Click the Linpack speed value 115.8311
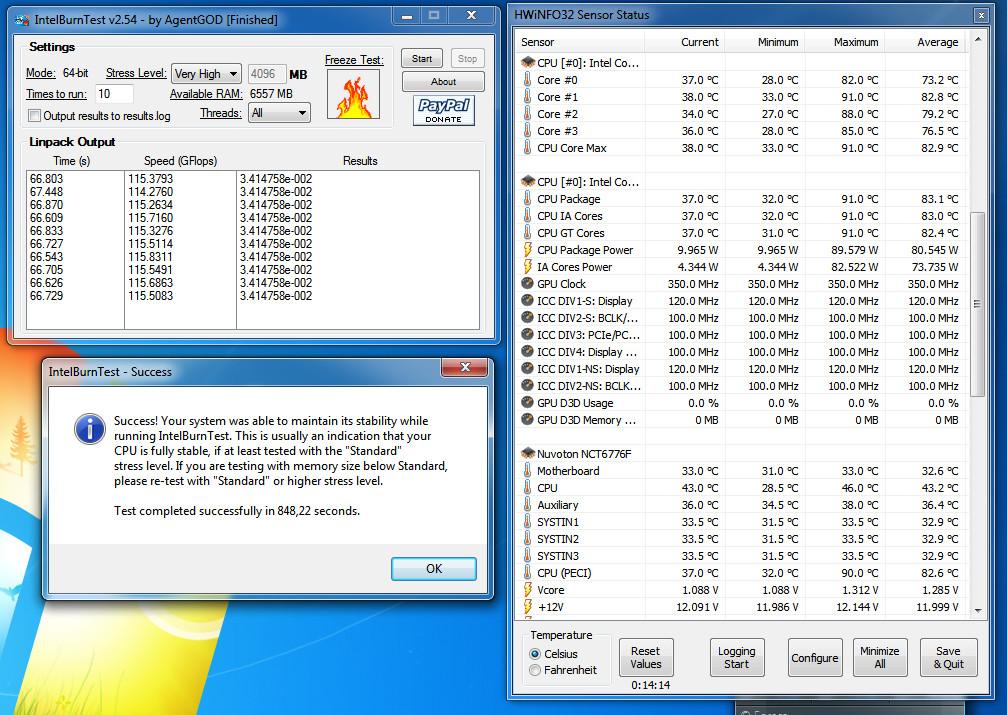Image resolution: width=1007 pixels, height=715 pixels. (150, 257)
